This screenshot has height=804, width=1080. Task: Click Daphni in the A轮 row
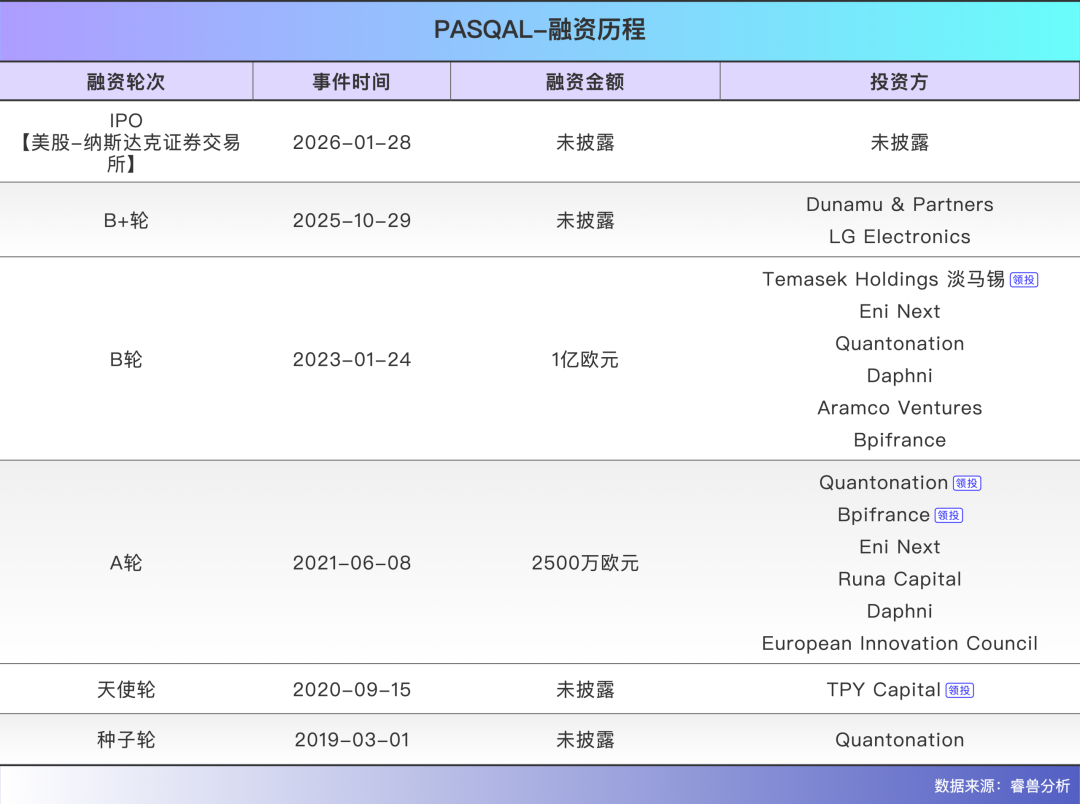pyautogui.click(x=900, y=611)
